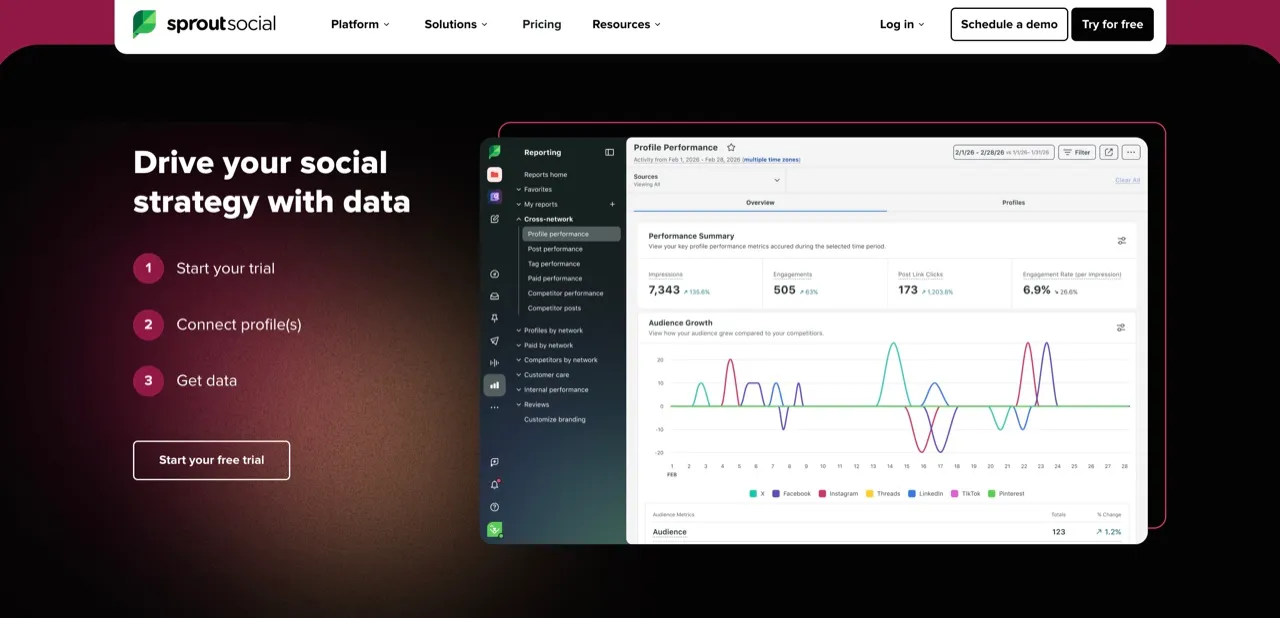Go to the Pricing page
This screenshot has height=618, width=1280.
pyautogui.click(x=542, y=24)
